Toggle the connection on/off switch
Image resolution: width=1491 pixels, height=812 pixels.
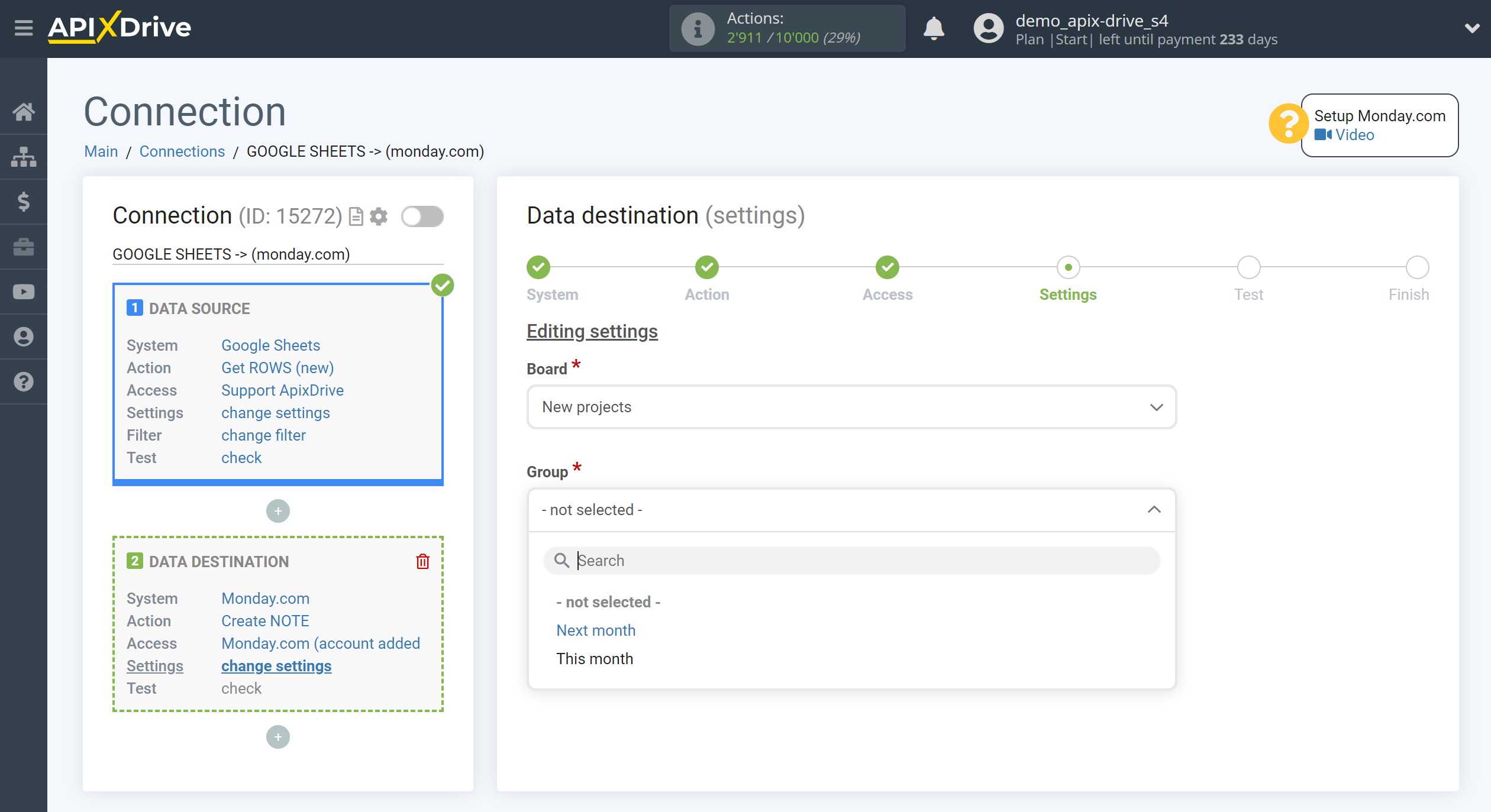pyautogui.click(x=422, y=216)
